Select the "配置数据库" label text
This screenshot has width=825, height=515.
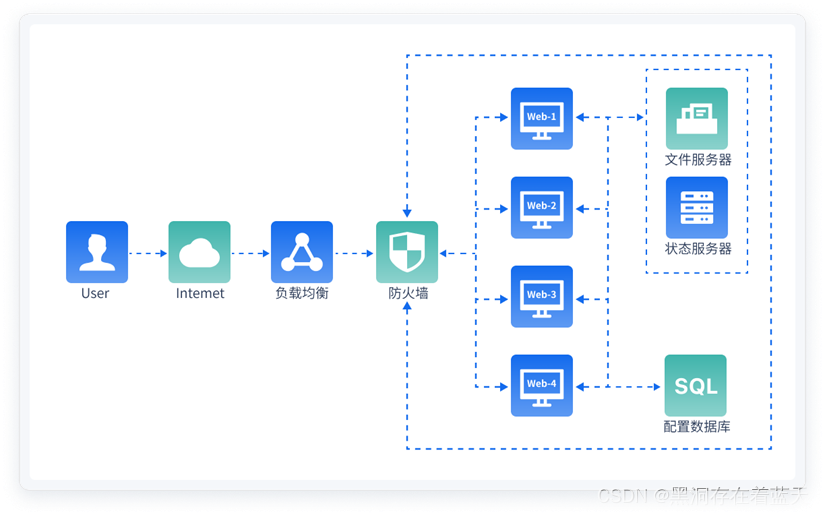click(697, 427)
